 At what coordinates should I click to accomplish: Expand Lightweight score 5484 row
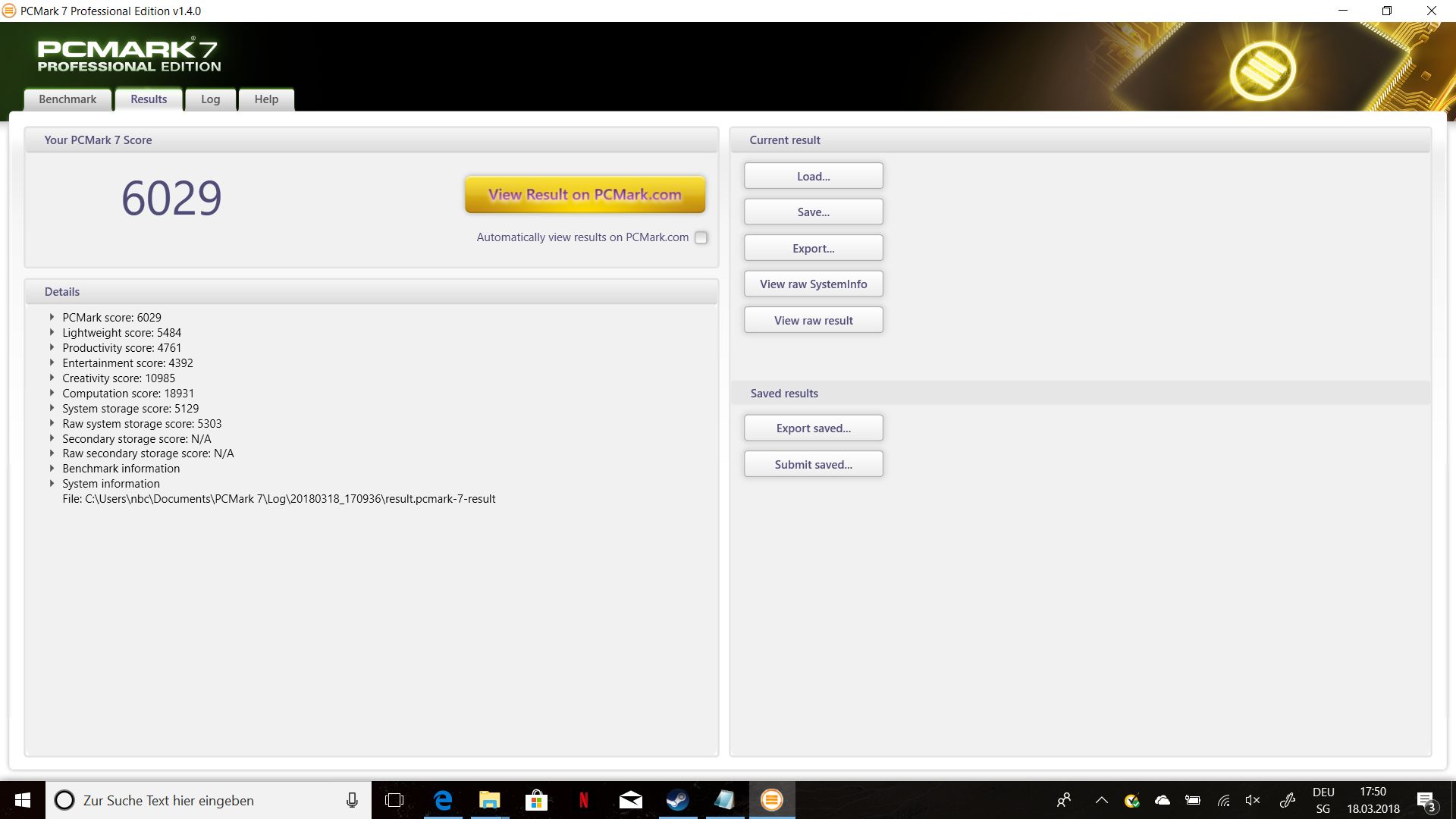[x=52, y=332]
